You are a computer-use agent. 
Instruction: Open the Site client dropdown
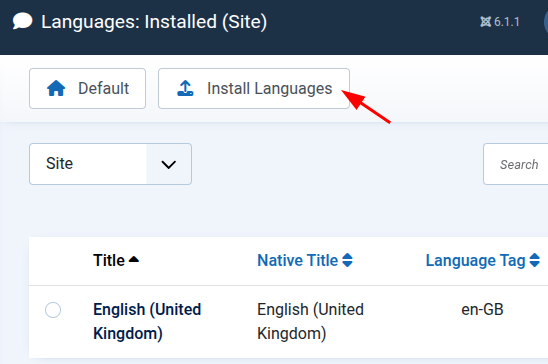[x=110, y=164]
